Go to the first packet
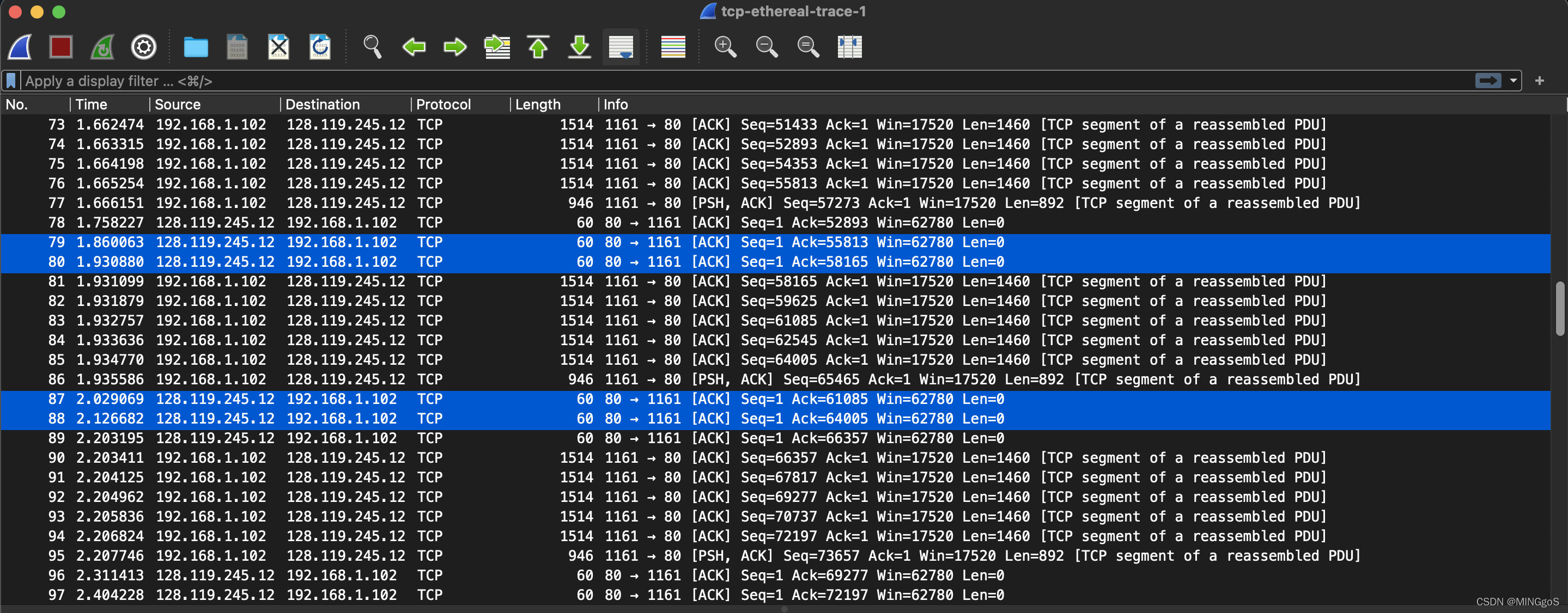 [538, 47]
